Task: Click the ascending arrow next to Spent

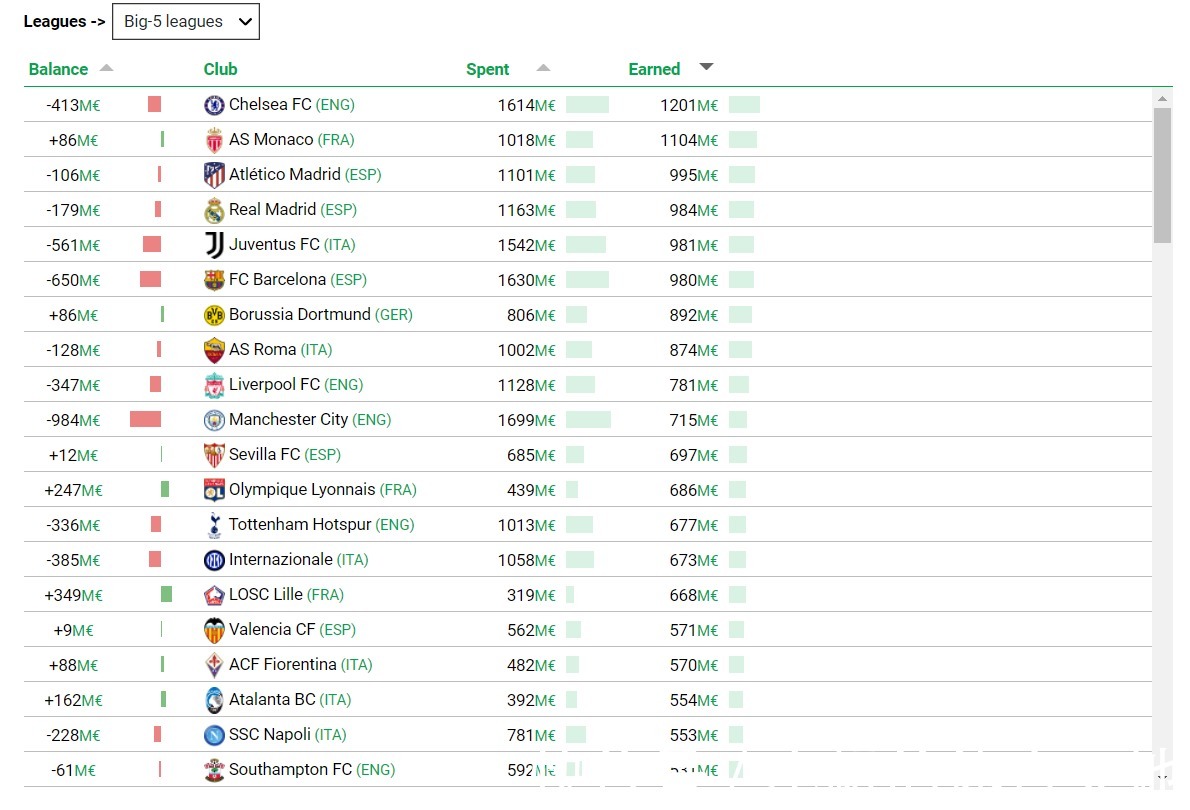Action: tap(543, 68)
